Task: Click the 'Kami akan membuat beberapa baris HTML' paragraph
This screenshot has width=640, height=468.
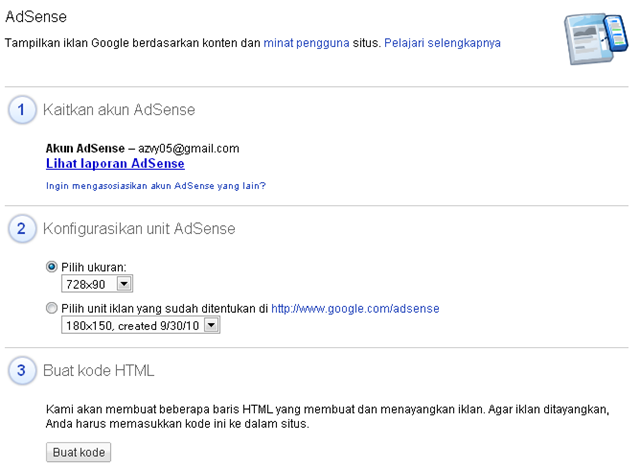Action: (327, 417)
